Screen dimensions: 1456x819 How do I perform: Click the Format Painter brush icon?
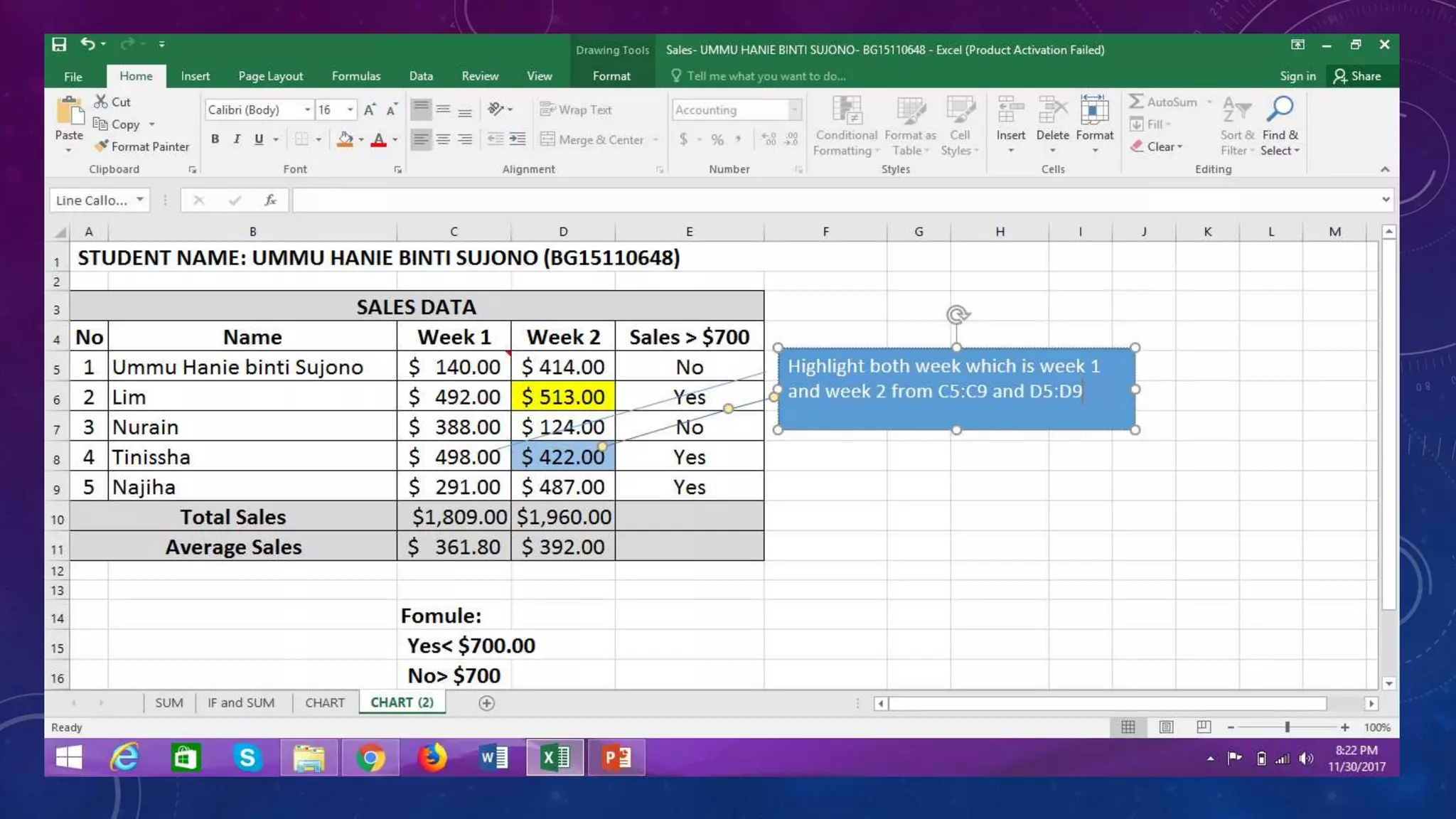tap(102, 146)
